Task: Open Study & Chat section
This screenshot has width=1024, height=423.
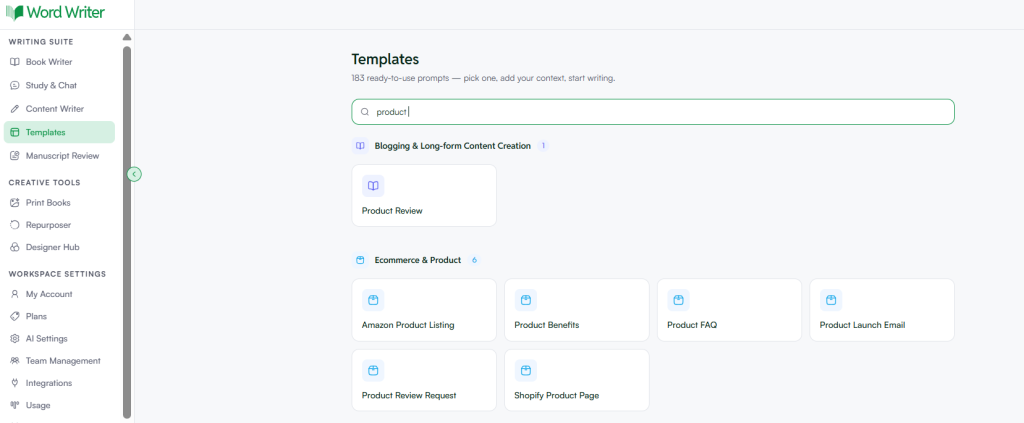Action: [x=59, y=86]
